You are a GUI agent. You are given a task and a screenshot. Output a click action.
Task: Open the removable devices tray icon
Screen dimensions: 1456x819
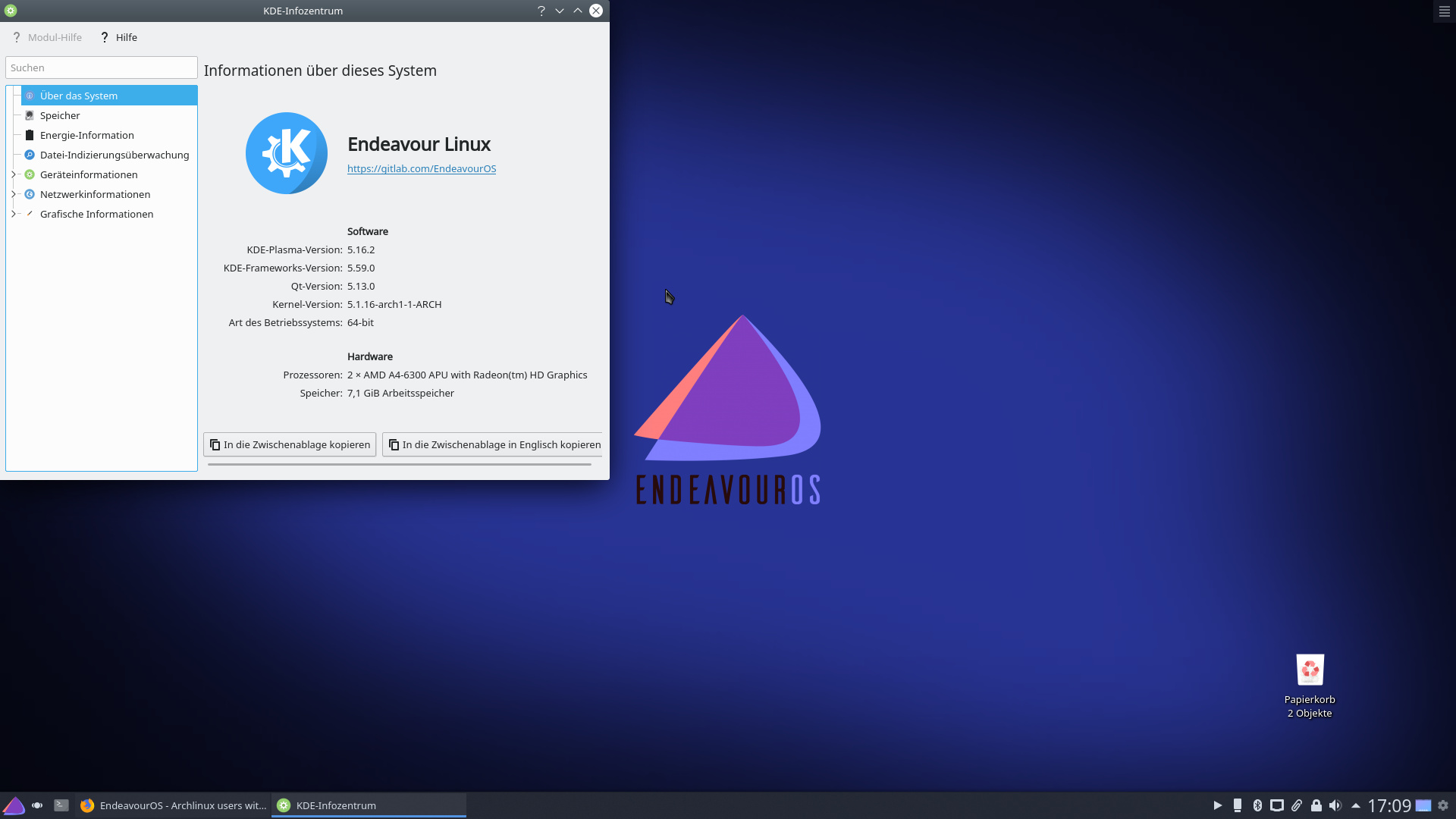pos(1238,805)
